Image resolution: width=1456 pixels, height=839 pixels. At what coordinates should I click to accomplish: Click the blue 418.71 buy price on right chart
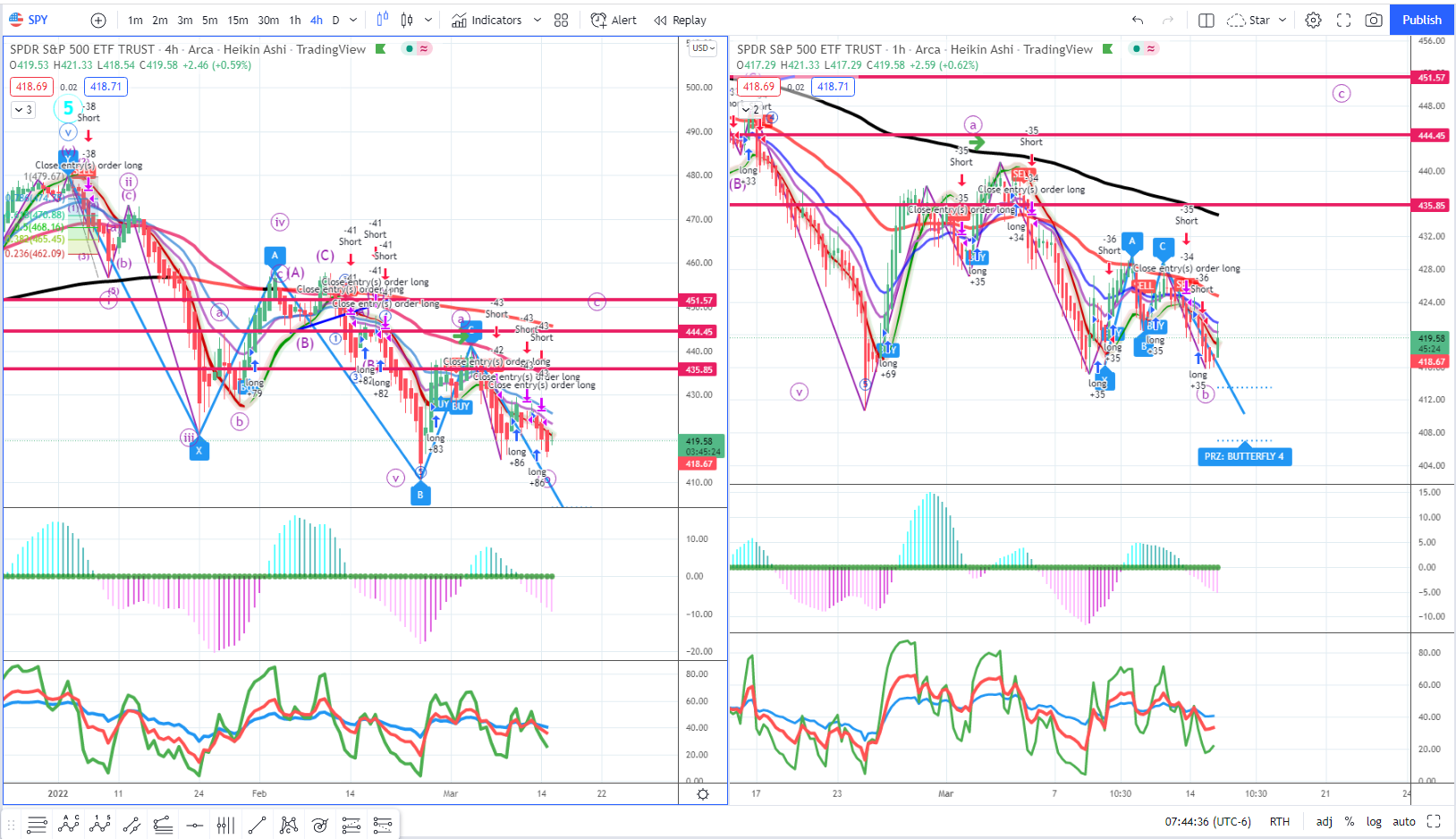pyautogui.click(x=833, y=87)
